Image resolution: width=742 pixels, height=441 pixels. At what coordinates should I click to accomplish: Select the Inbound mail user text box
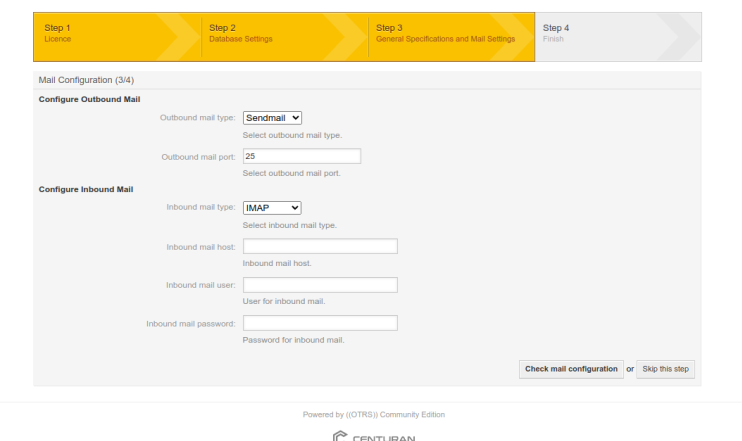[x=320, y=285]
